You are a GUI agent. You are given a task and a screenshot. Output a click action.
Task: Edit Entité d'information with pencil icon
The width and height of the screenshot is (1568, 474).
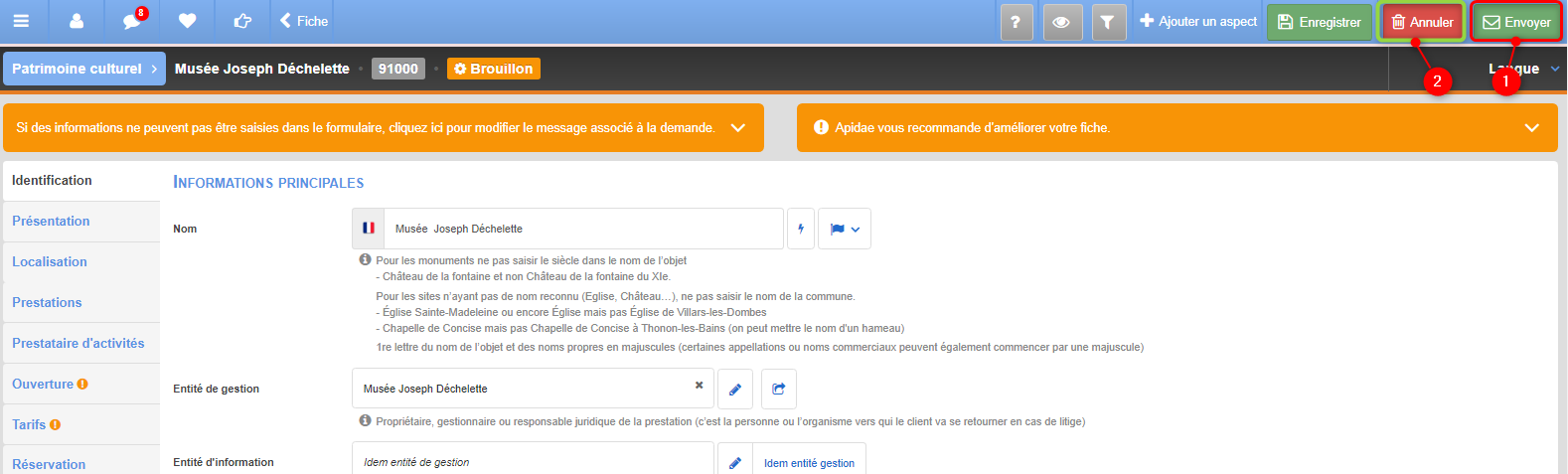(x=735, y=462)
